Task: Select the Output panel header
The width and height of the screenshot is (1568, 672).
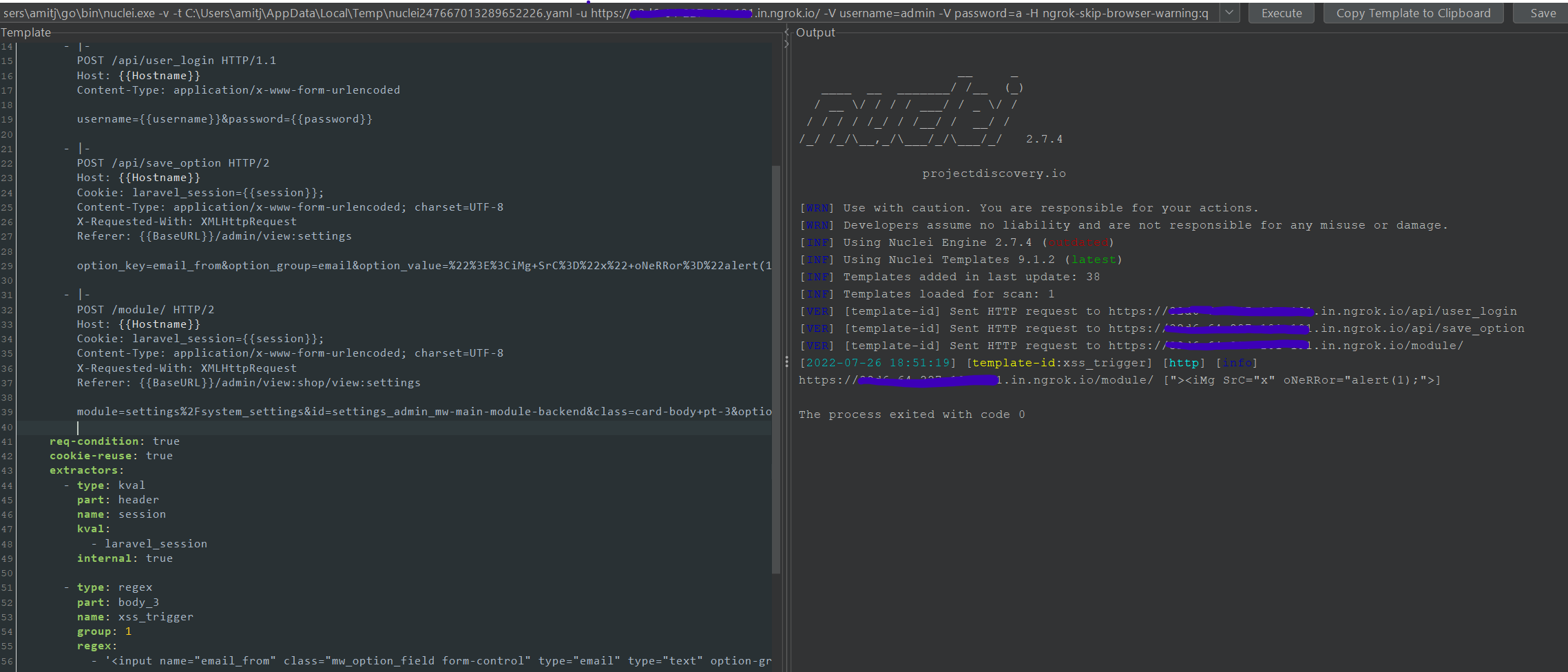Action: (815, 32)
